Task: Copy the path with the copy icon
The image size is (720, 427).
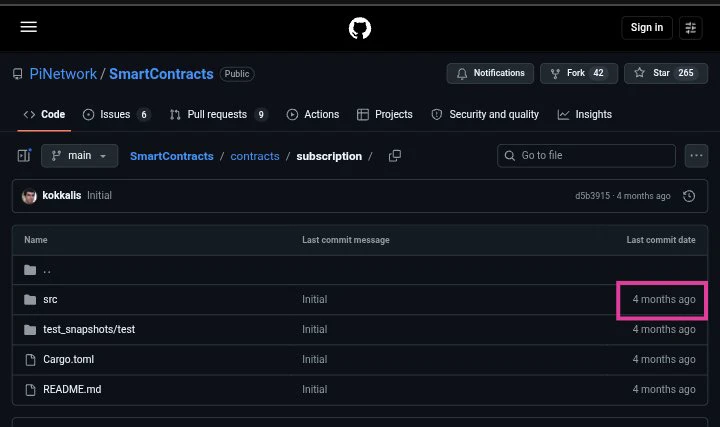Action: tap(394, 156)
